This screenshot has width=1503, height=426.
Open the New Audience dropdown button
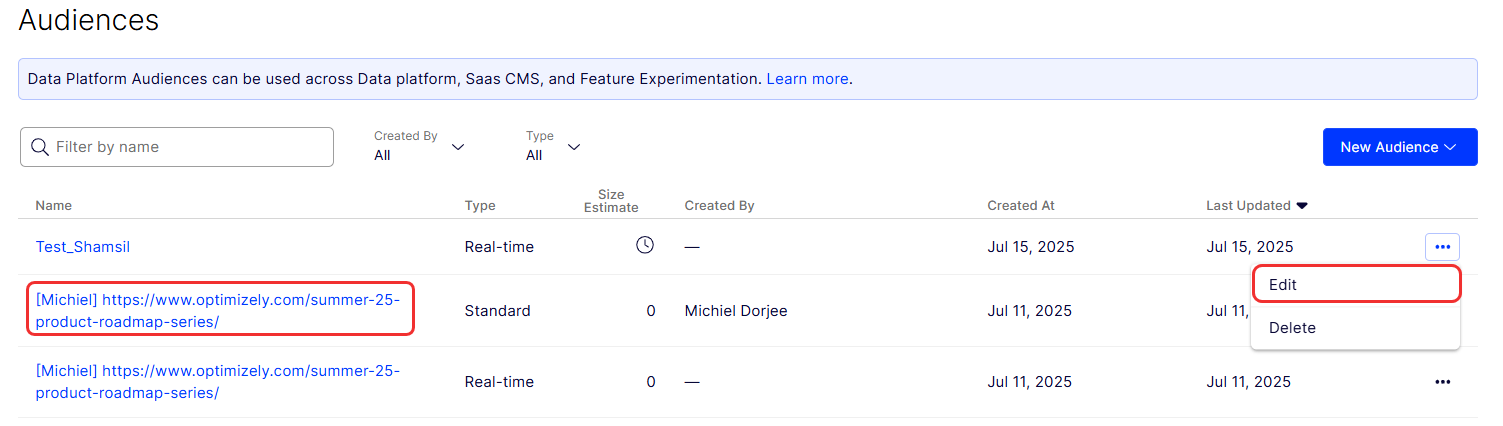(x=1400, y=147)
